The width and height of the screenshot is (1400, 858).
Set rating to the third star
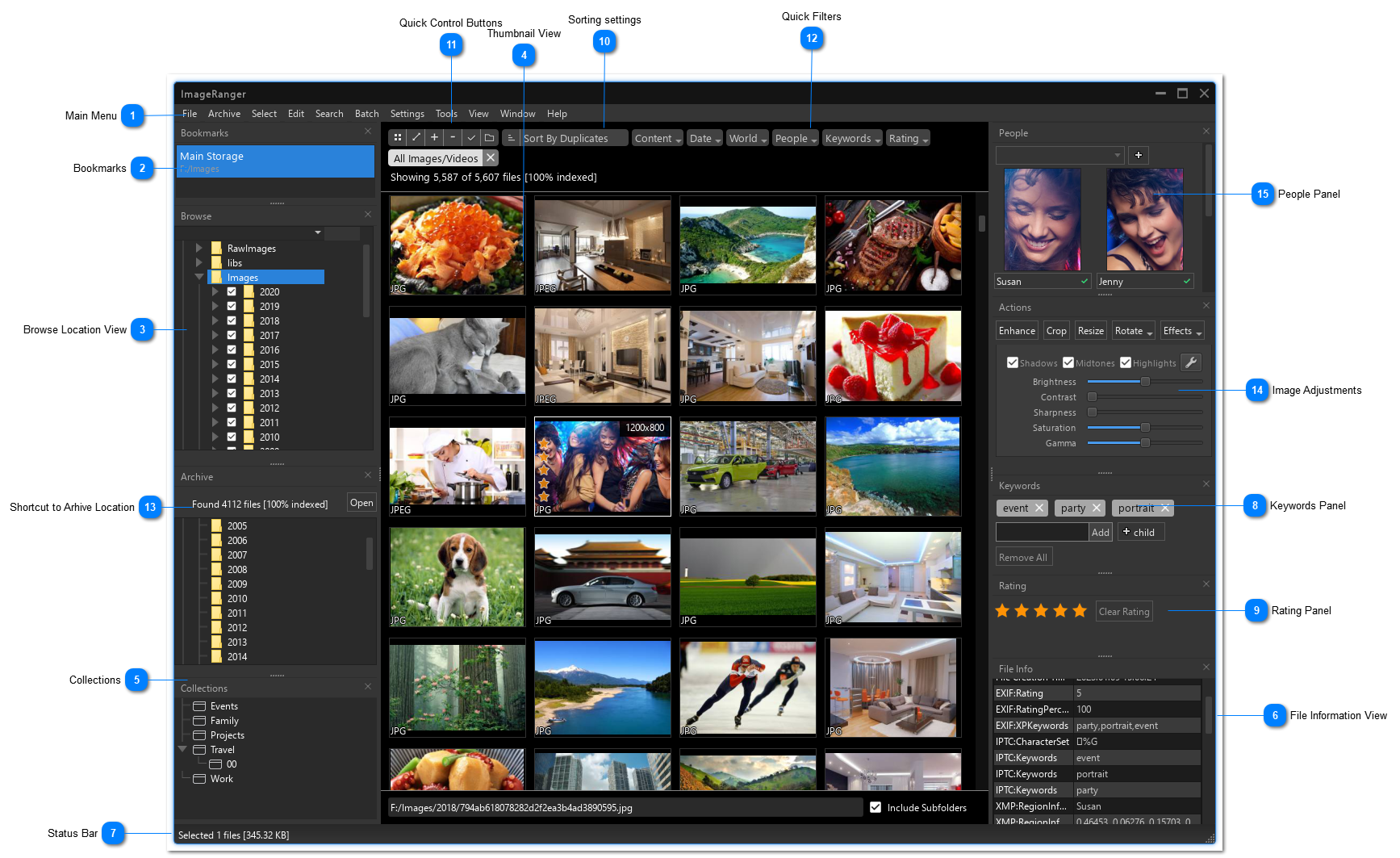(x=1041, y=611)
